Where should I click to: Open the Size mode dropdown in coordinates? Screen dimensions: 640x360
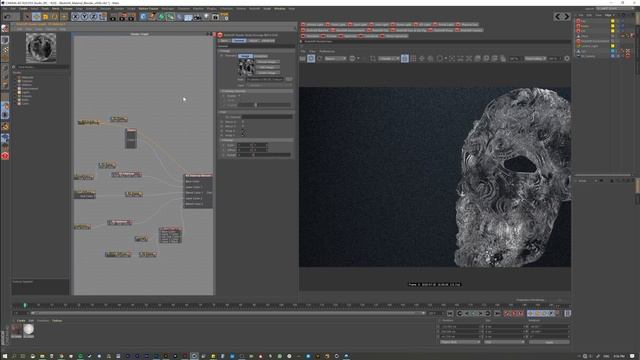[504, 342]
